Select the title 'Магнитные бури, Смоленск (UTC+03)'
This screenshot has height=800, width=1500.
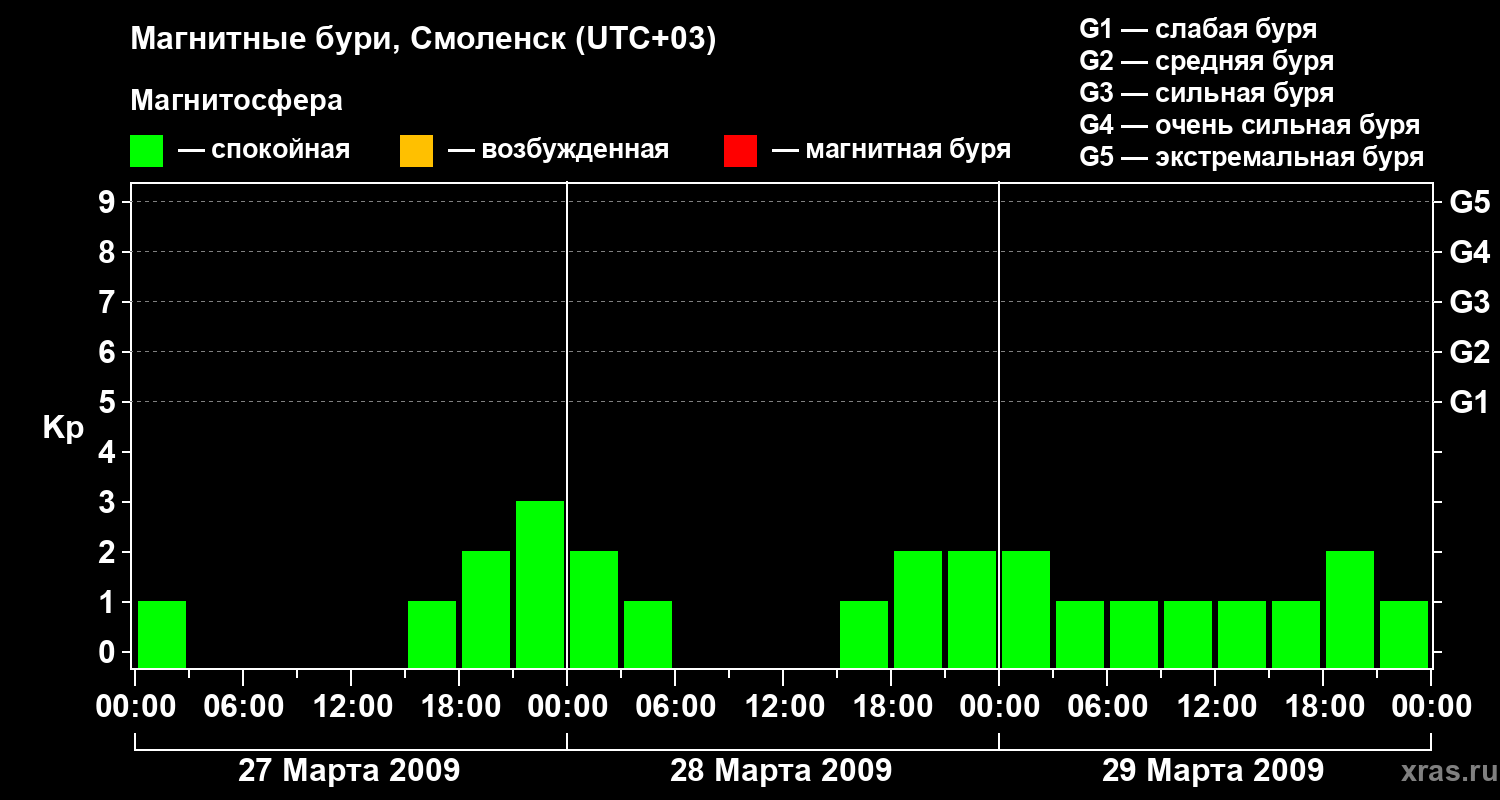coord(423,40)
